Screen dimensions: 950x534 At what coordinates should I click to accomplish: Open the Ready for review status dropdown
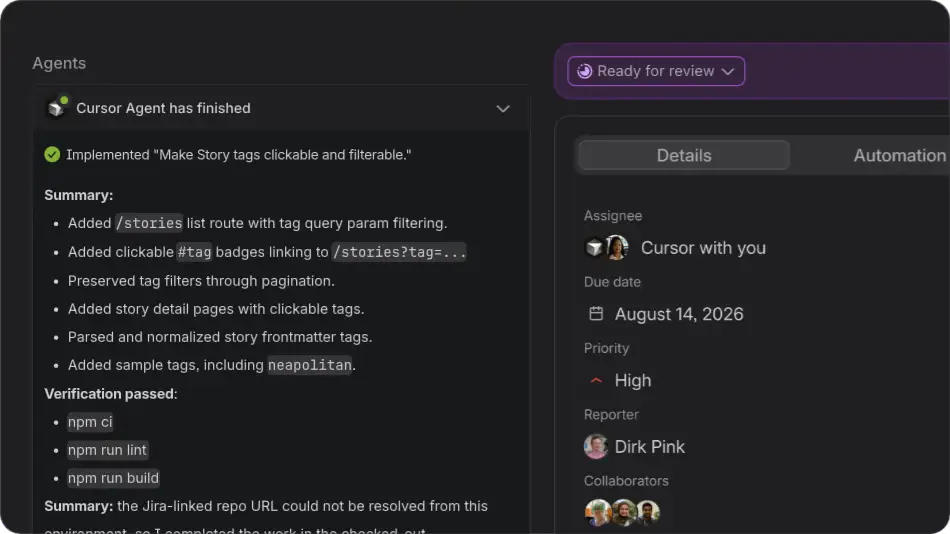coord(656,71)
